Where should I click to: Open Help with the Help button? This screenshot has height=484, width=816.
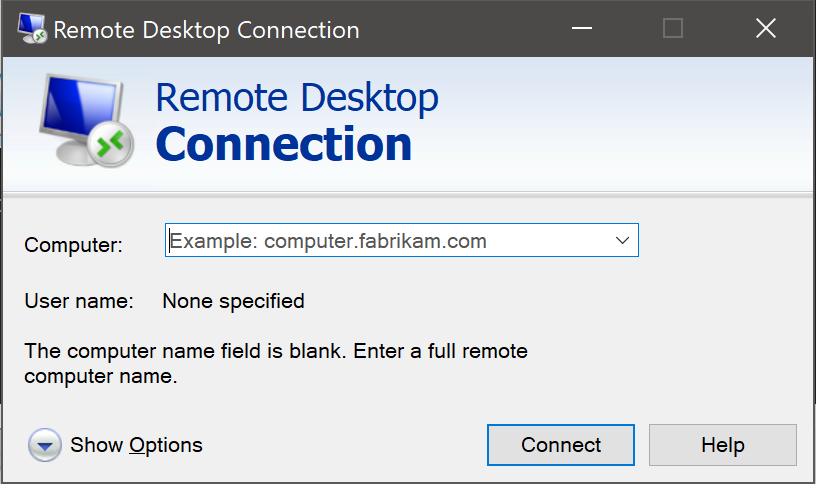[x=722, y=445]
